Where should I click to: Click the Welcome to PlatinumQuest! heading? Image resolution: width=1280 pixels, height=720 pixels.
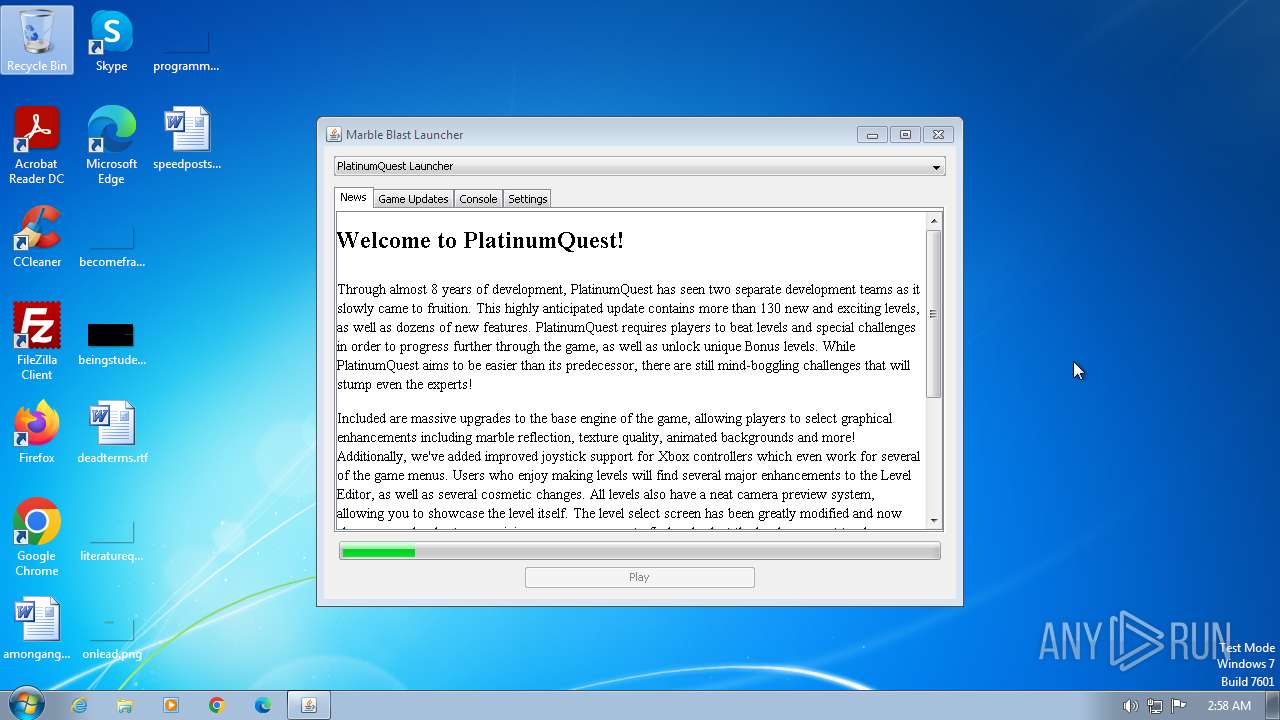pyautogui.click(x=480, y=240)
